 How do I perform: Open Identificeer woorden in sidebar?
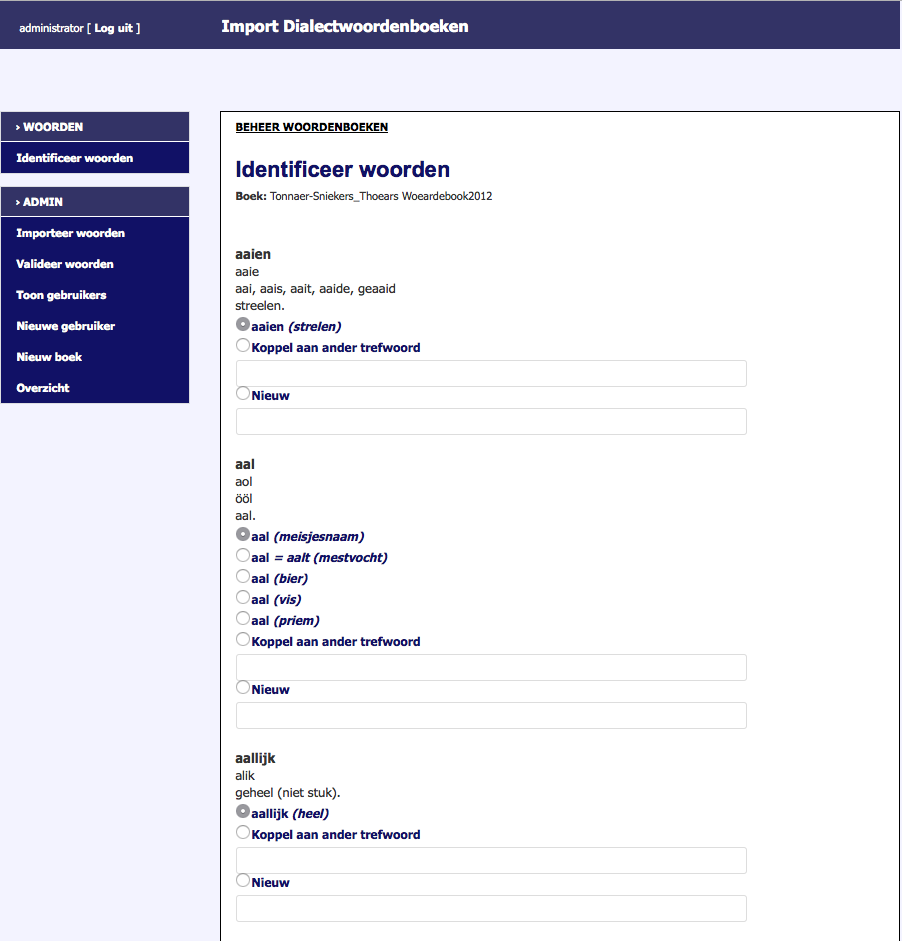click(75, 158)
